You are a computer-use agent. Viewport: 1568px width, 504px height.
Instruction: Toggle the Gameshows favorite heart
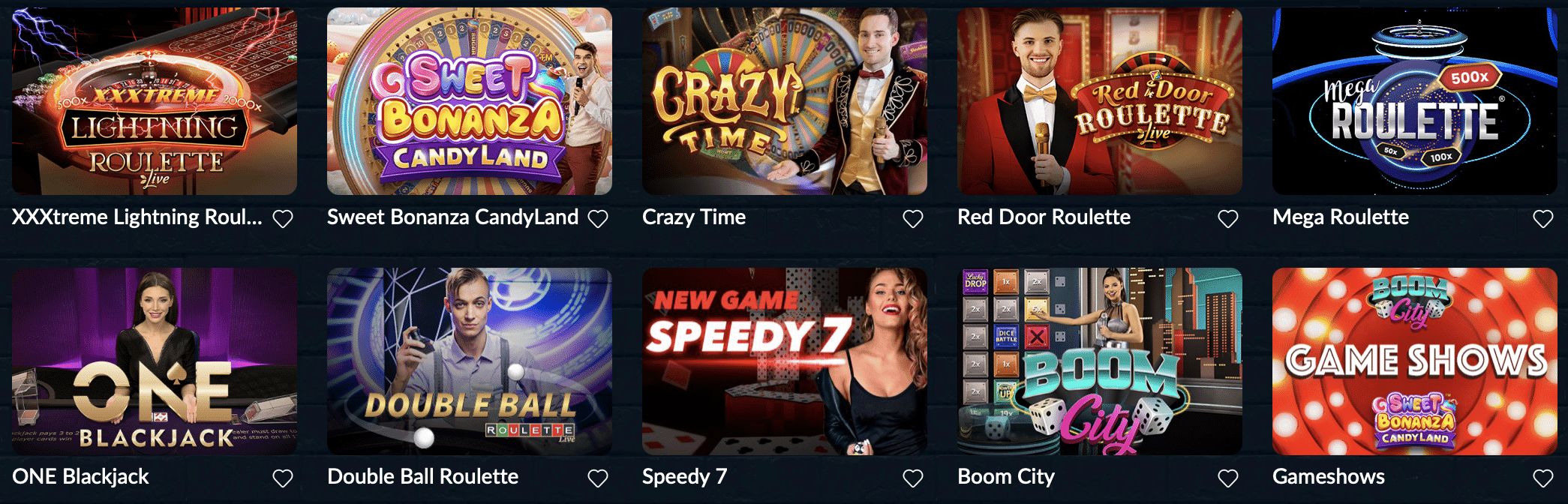click(x=1543, y=478)
